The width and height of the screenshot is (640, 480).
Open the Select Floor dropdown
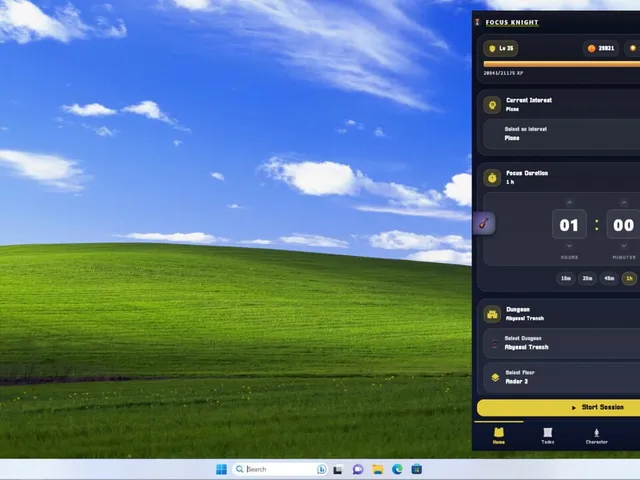tap(562, 377)
